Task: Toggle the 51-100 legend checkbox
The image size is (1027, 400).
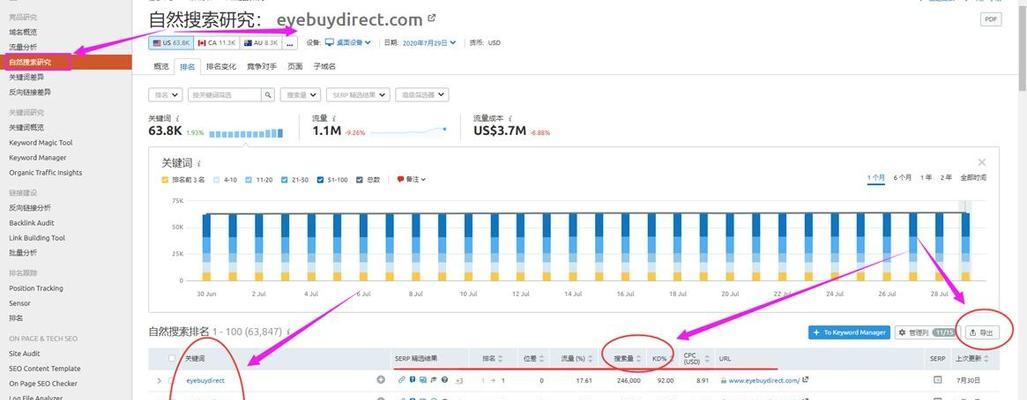Action: 320,179
